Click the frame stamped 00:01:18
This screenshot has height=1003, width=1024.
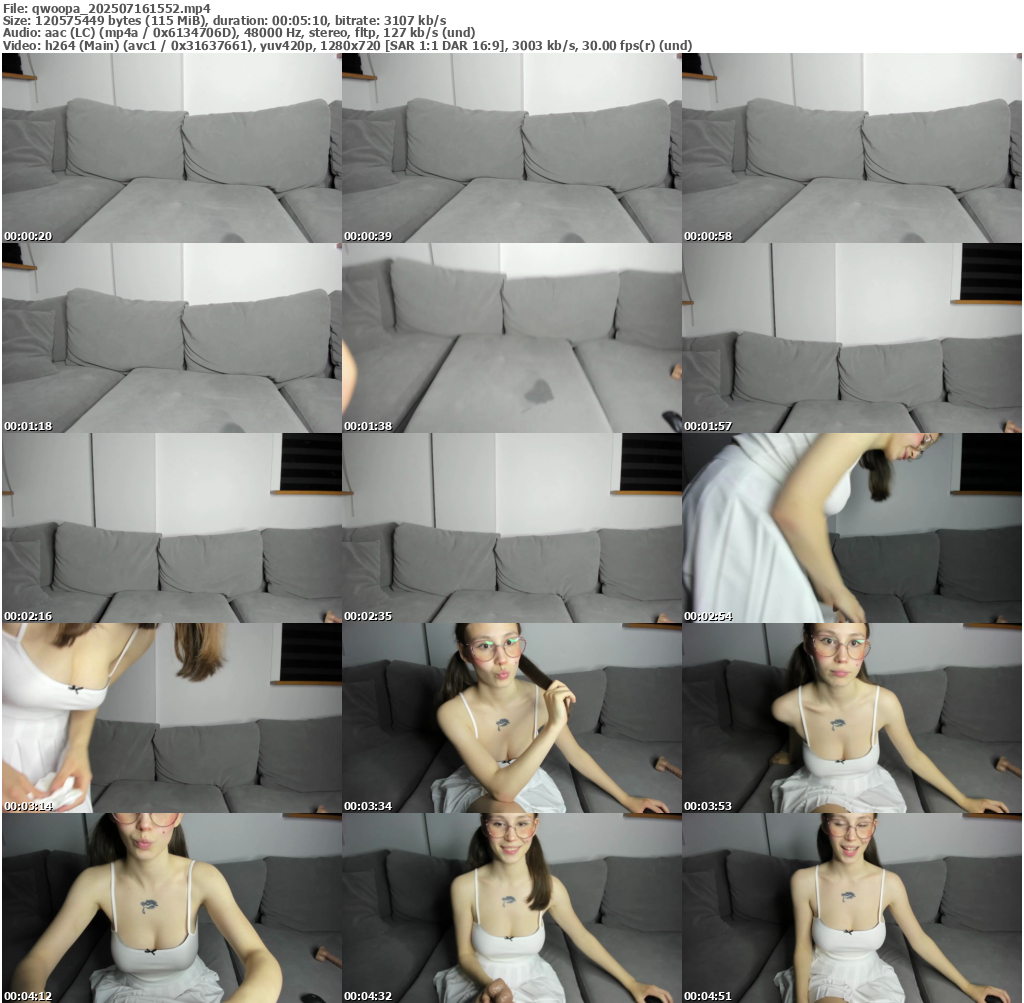pos(172,338)
